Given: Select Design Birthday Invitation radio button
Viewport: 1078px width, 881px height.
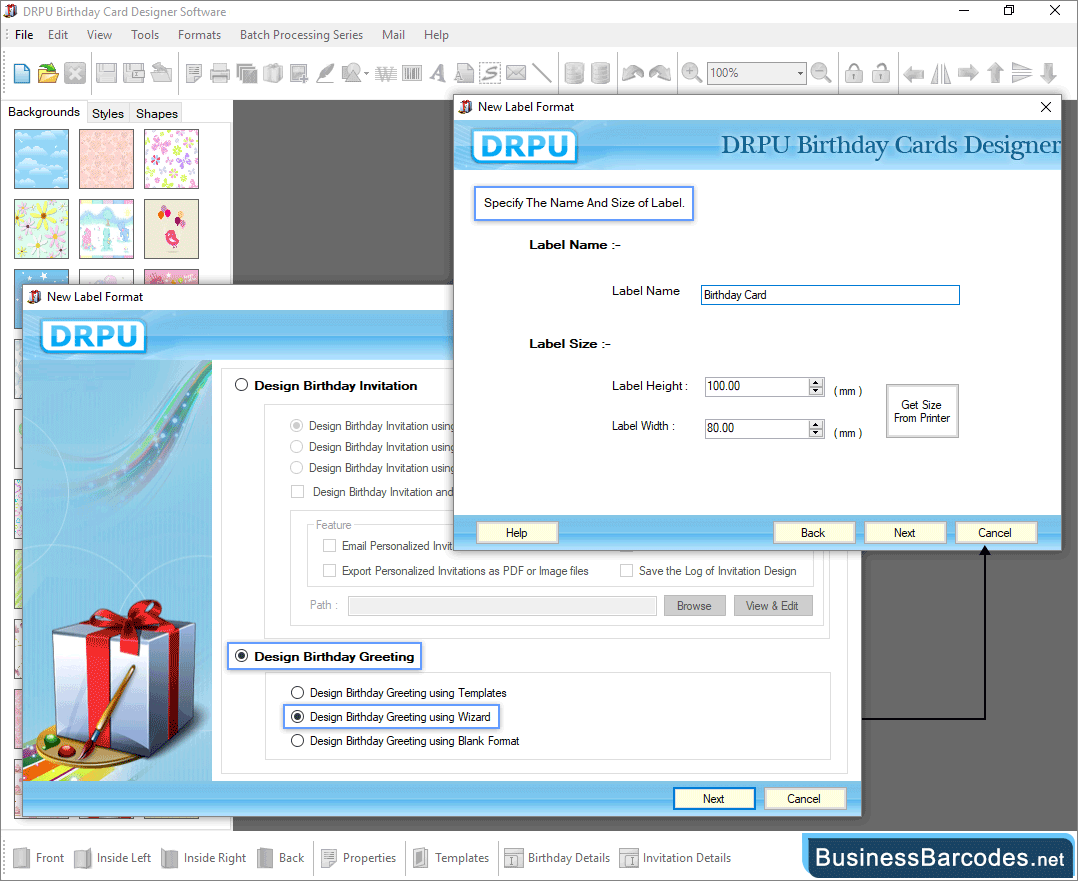Looking at the screenshot, I should click(241, 385).
